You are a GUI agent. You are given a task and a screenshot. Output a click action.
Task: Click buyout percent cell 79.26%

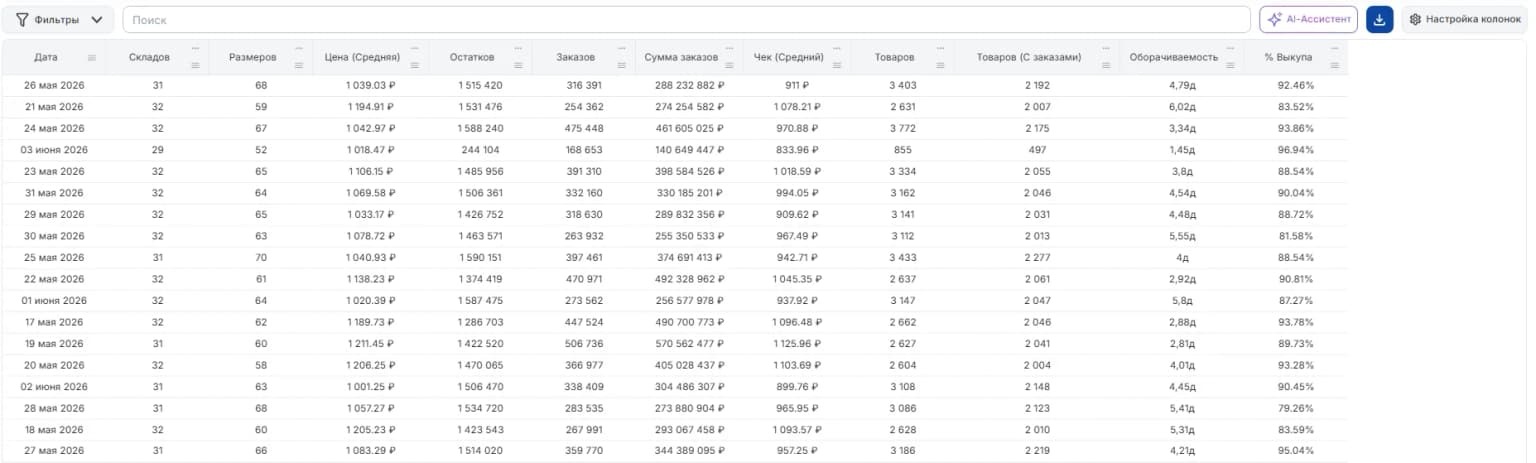(1296, 408)
